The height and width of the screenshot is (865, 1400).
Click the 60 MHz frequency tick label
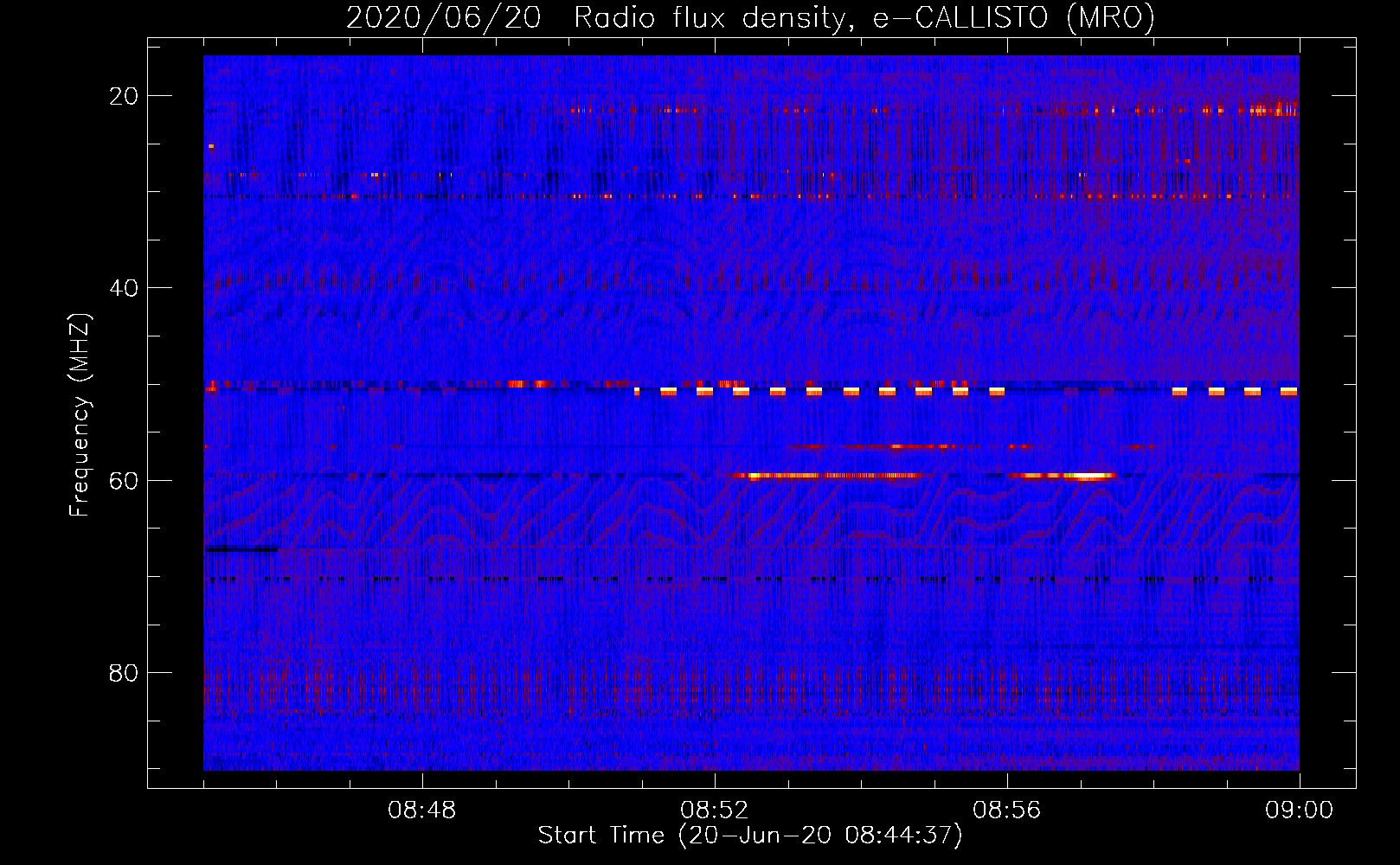tap(125, 480)
